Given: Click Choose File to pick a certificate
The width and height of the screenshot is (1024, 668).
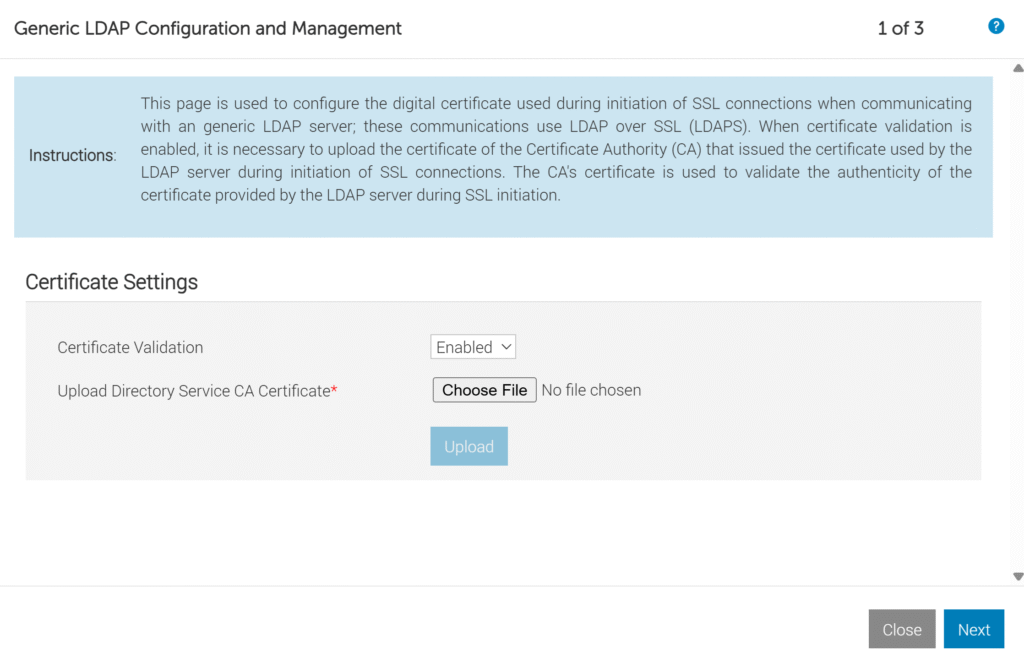Looking at the screenshot, I should click(x=484, y=390).
